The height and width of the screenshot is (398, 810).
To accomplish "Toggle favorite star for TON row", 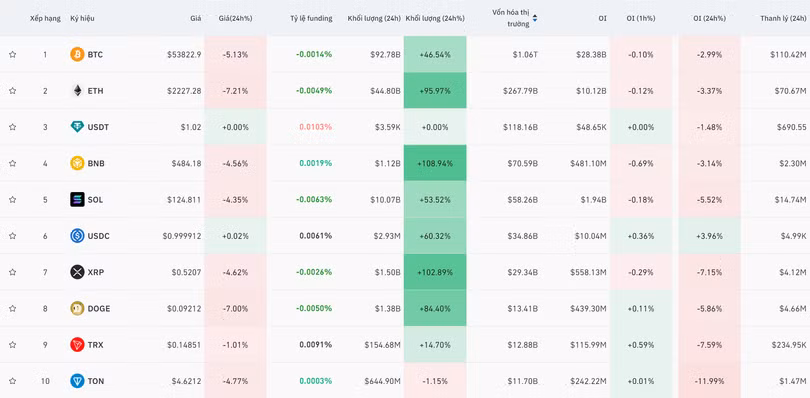I will point(12,381).
